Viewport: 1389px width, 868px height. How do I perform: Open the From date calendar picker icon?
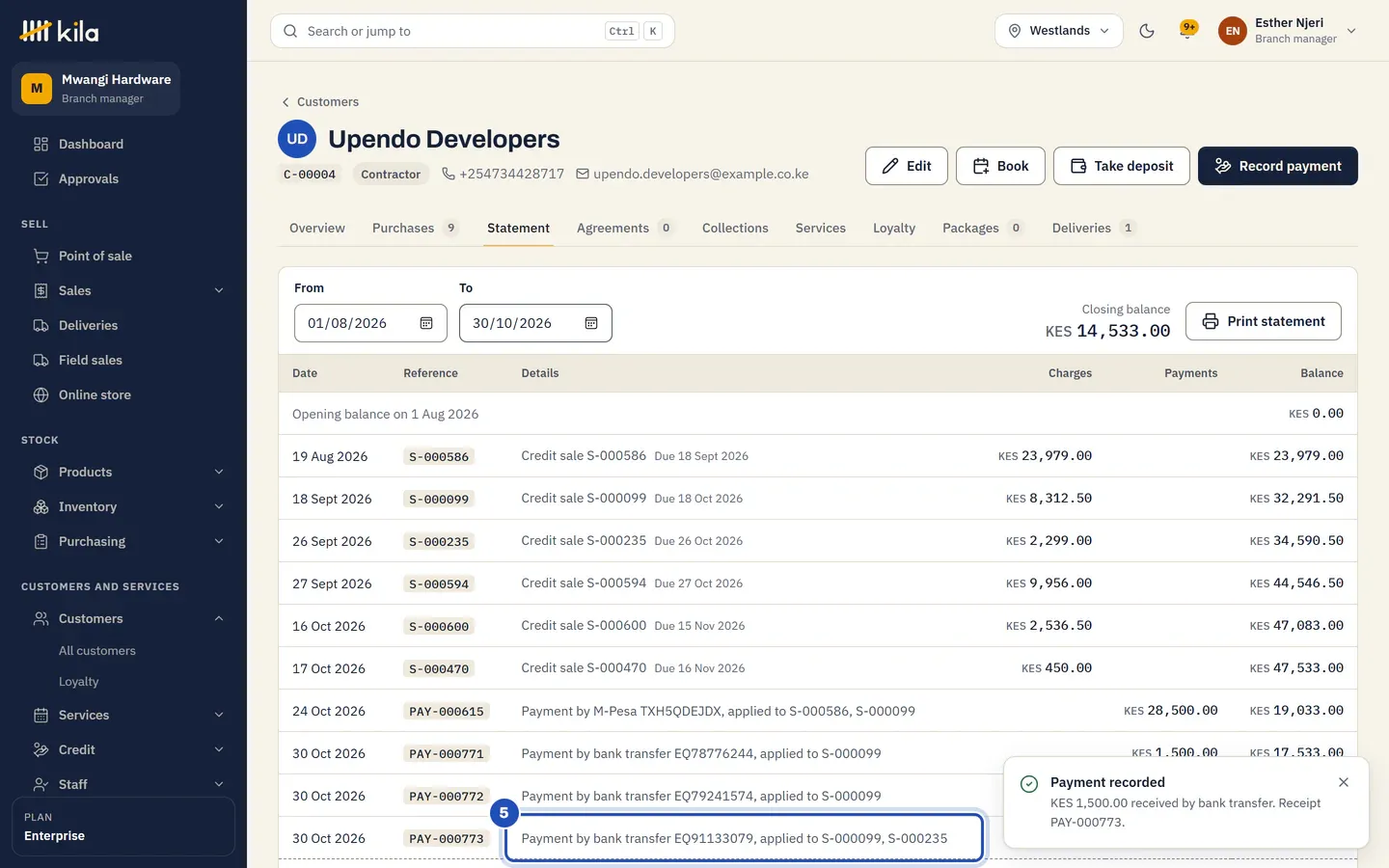(x=426, y=323)
